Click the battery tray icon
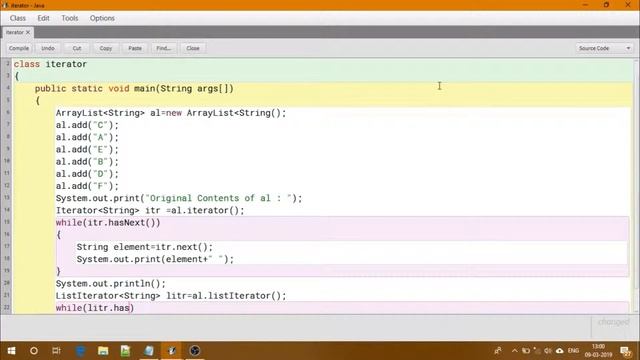This screenshot has height=360, width=640. tap(526, 351)
